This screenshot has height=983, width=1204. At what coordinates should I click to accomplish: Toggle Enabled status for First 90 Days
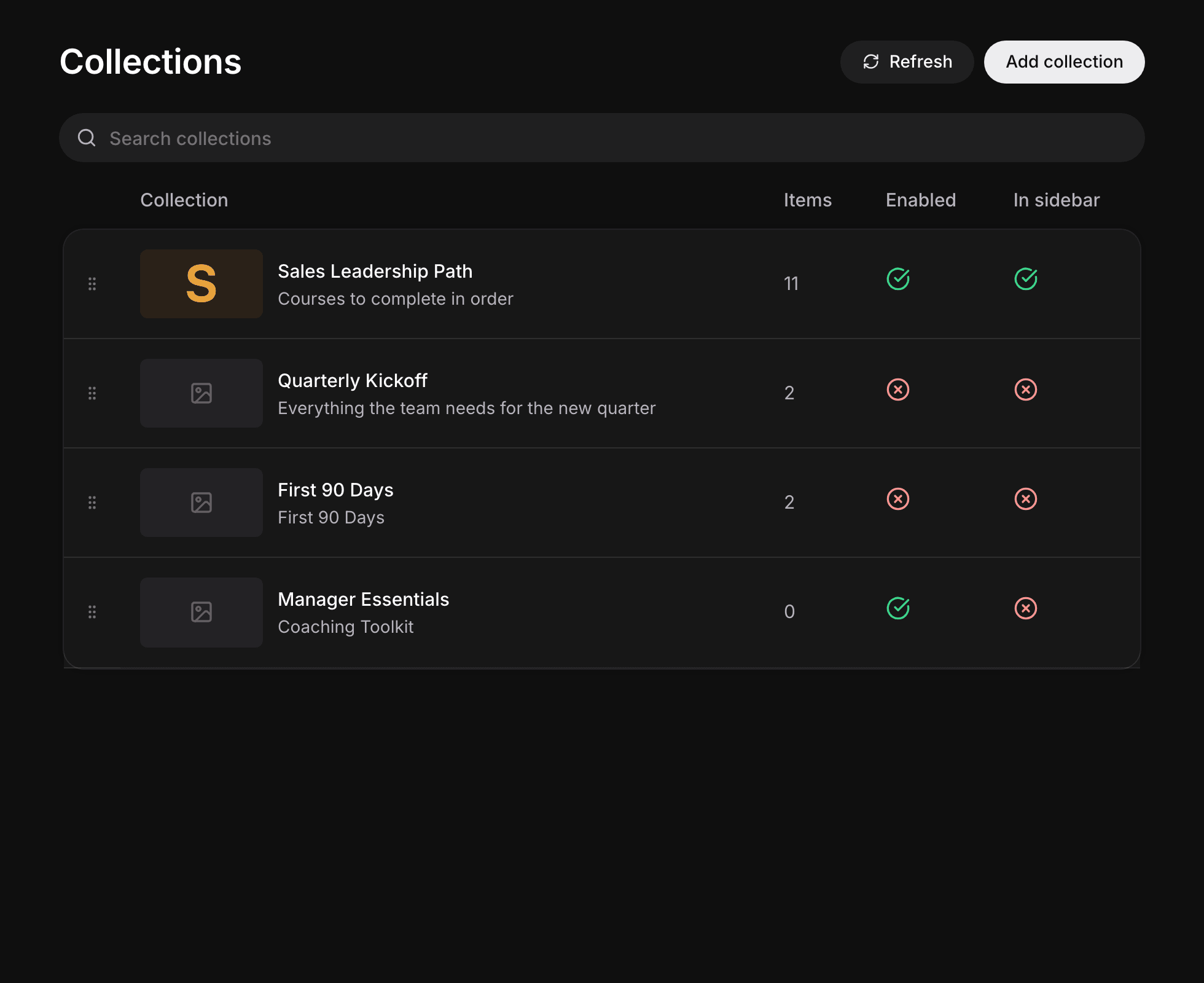point(898,499)
